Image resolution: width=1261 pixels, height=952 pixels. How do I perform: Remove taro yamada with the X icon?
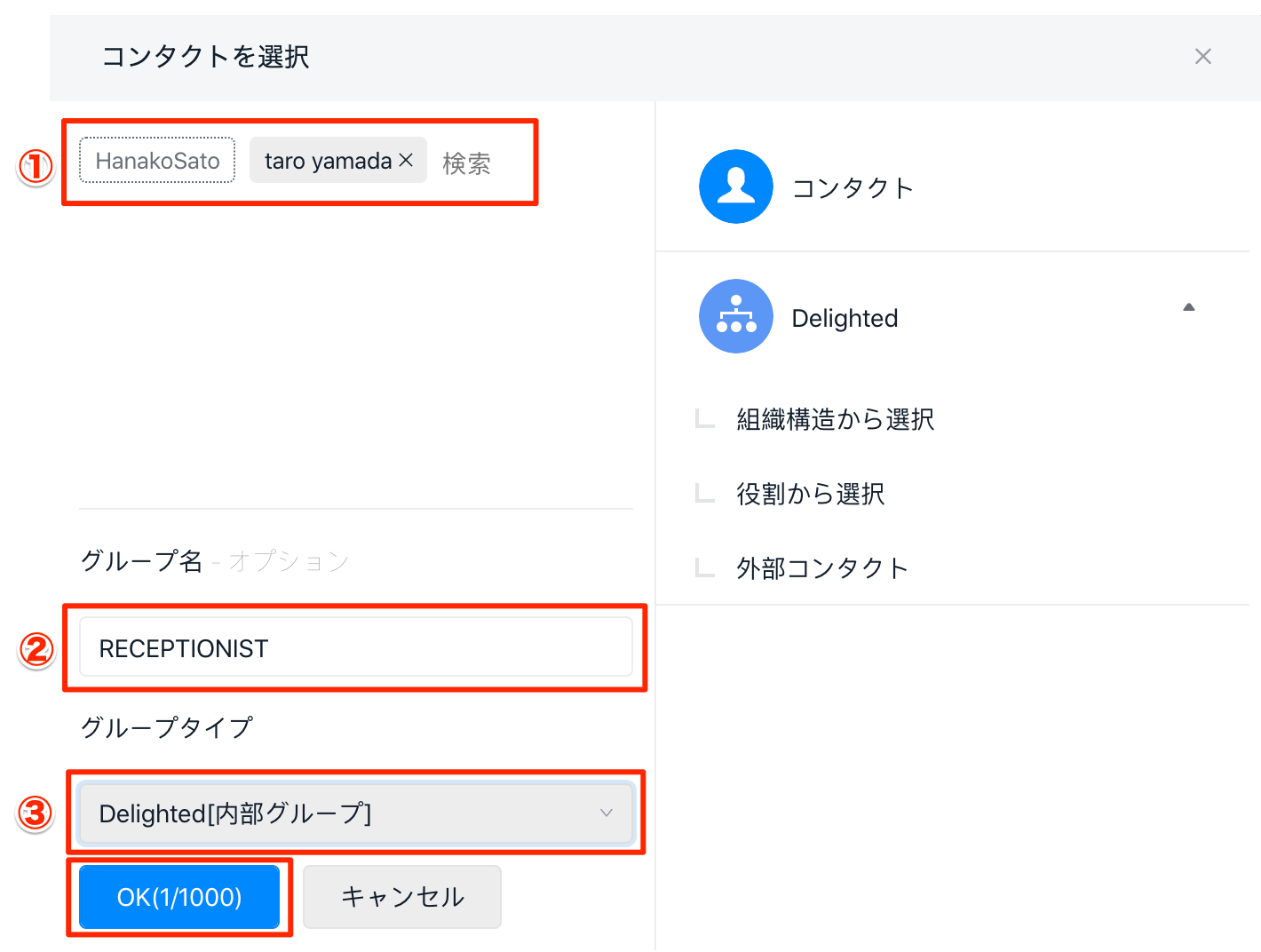[x=407, y=160]
